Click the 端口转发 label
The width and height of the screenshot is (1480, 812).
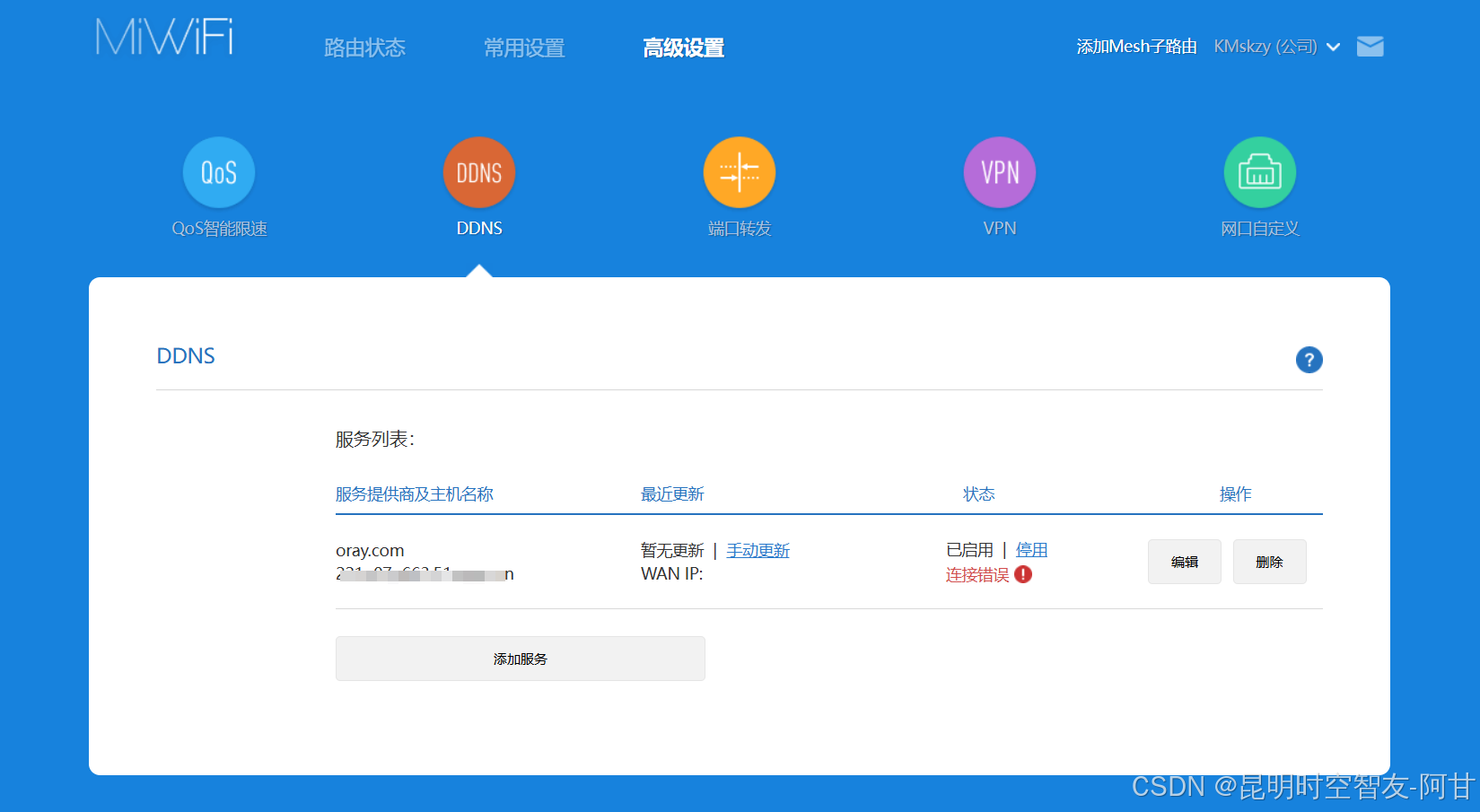(x=740, y=229)
